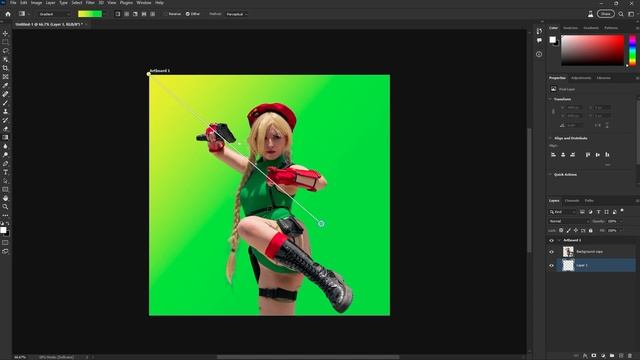Select the Hand tool
Screen dimensions: 640x360
pos(5,198)
